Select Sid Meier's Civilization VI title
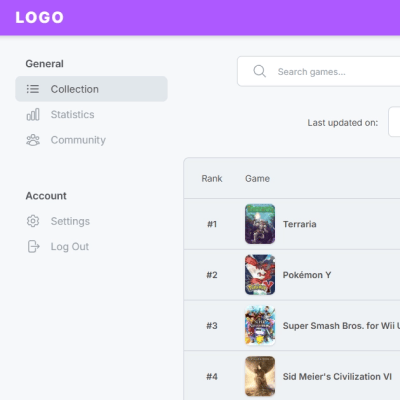The height and width of the screenshot is (400, 400). click(337, 377)
